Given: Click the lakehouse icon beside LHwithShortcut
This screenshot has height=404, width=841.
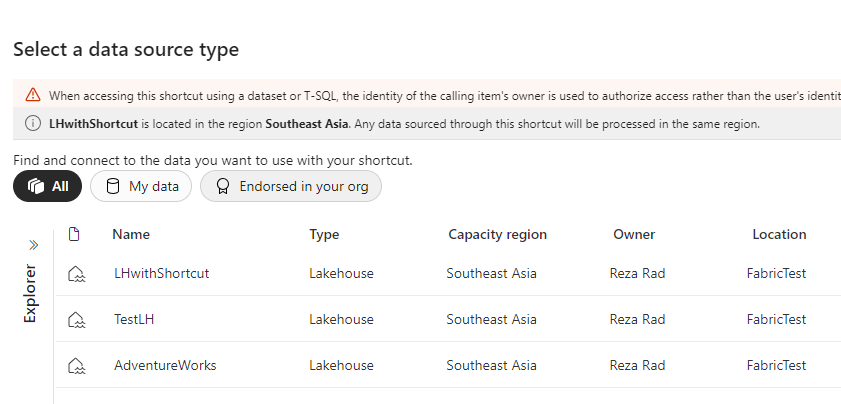Looking at the screenshot, I should click(76, 273).
